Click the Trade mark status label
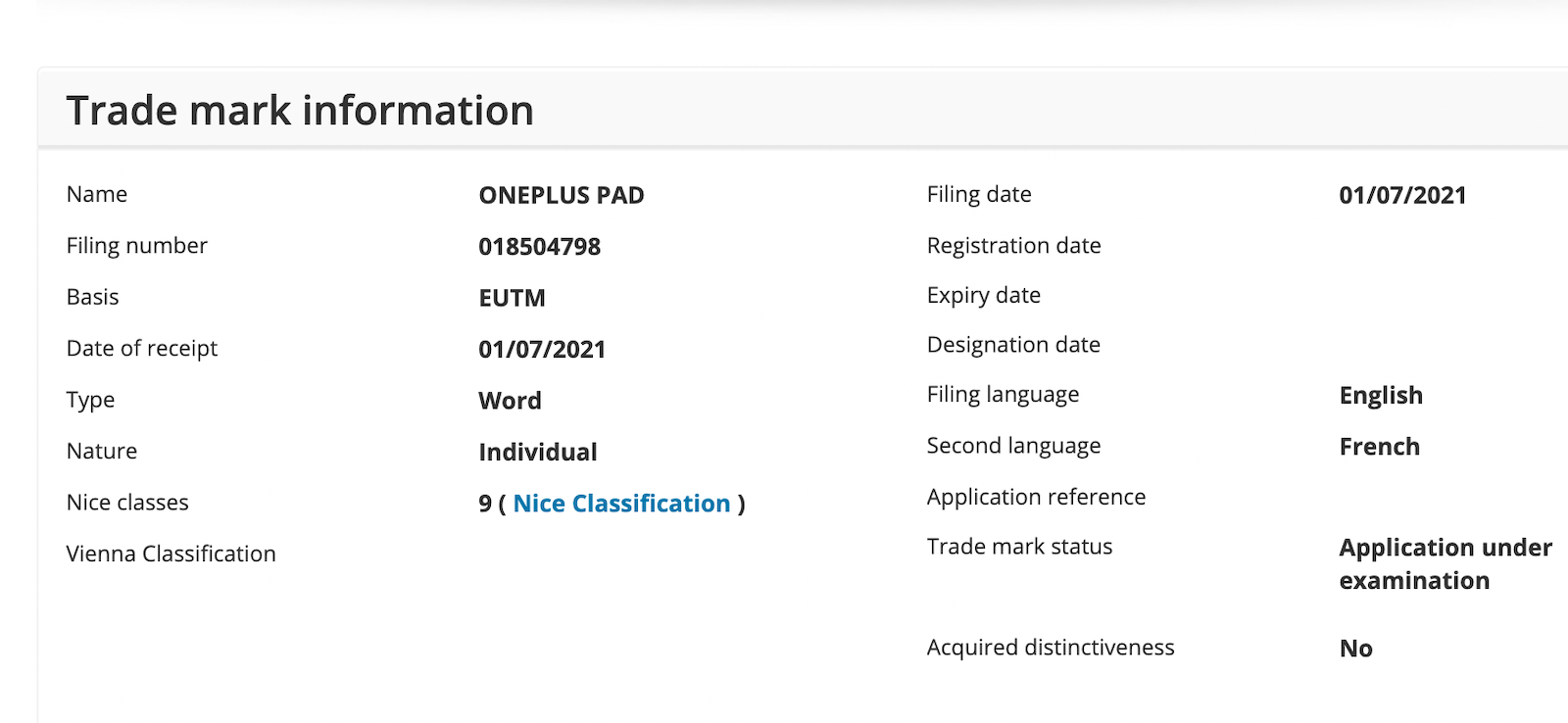 point(1019,547)
